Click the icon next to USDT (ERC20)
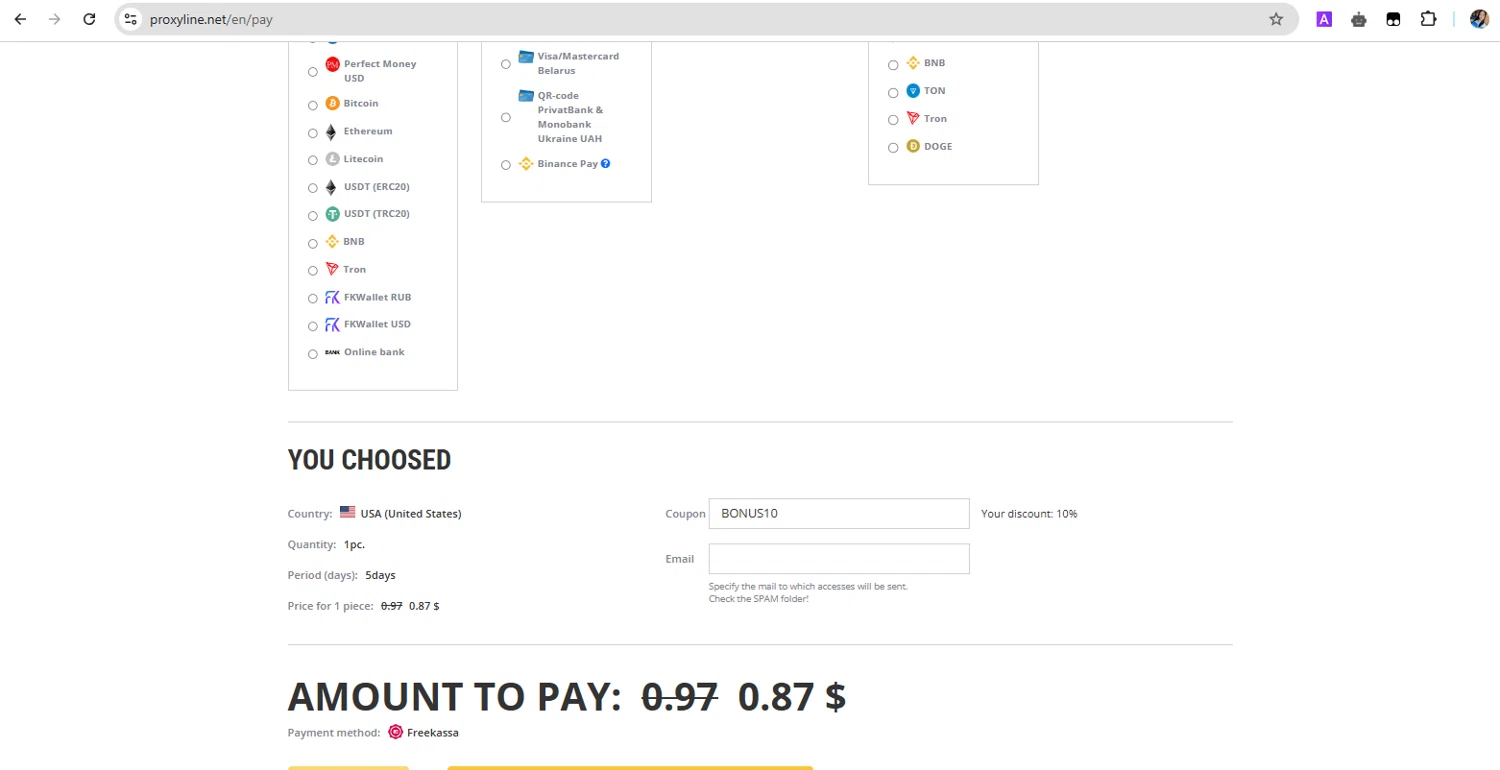This screenshot has width=1500, height=770. [331, 187]
